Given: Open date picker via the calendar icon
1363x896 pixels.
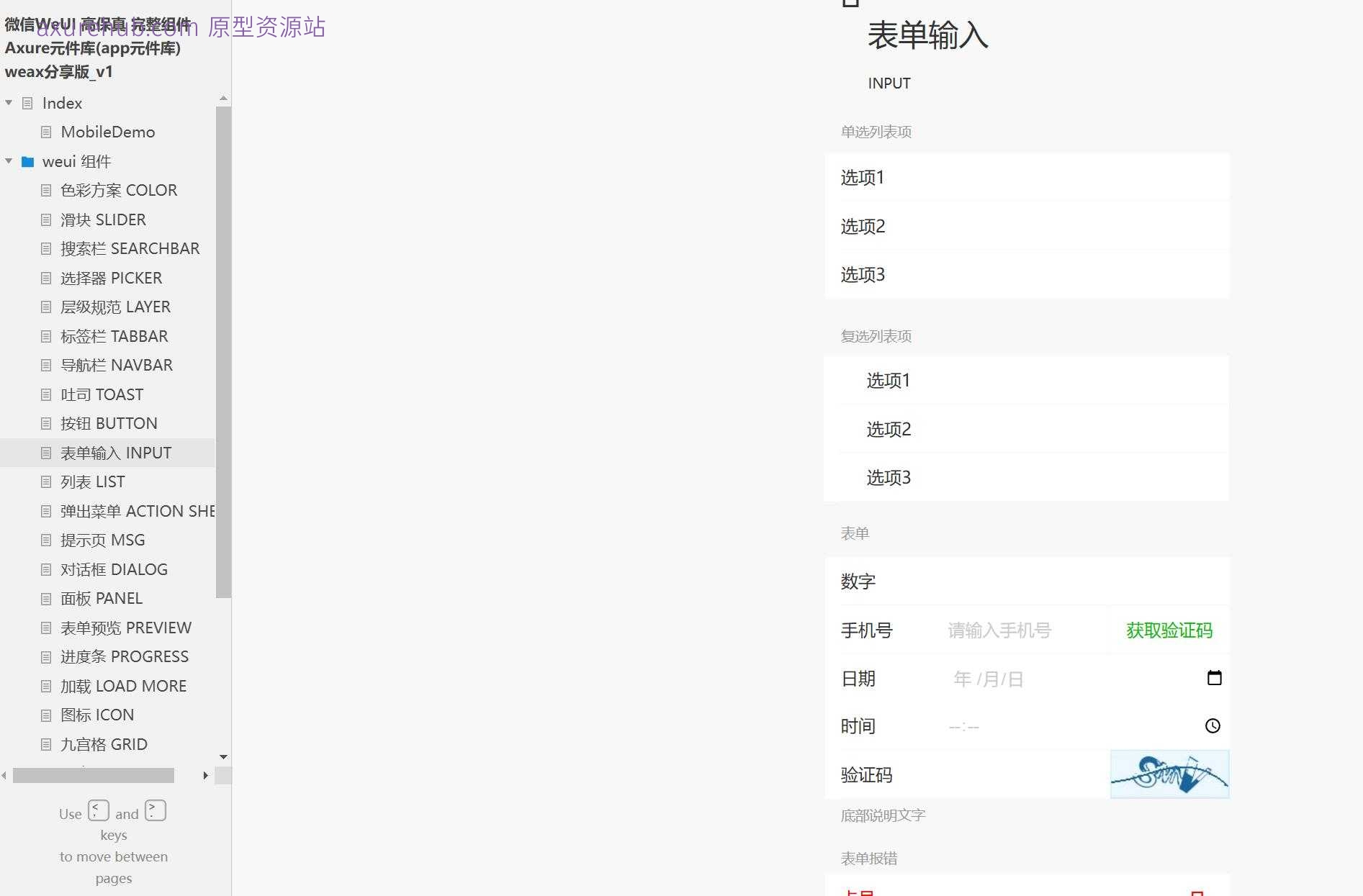Looking at the screenshot, I should coord(1215,678).
